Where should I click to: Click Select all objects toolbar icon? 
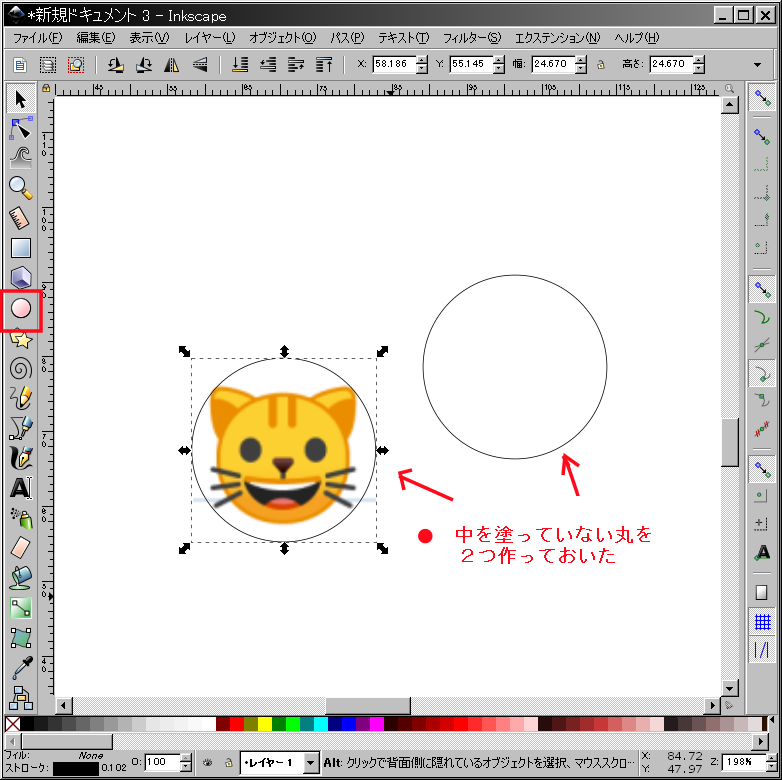pyautogui.click(x=19, y=64)
